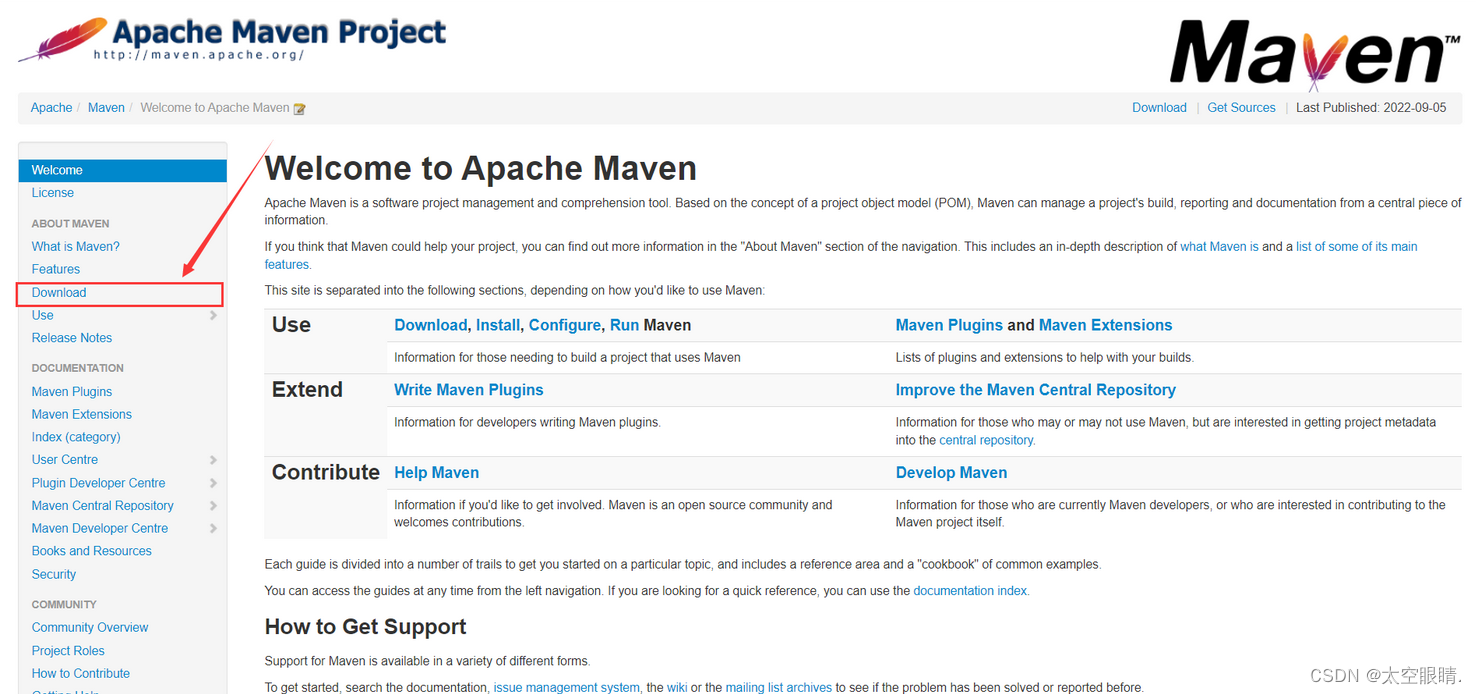Click the DOCUMENTATION section header
The image size is (1476, 694).
pyautogui.click(x=78, y=368)
